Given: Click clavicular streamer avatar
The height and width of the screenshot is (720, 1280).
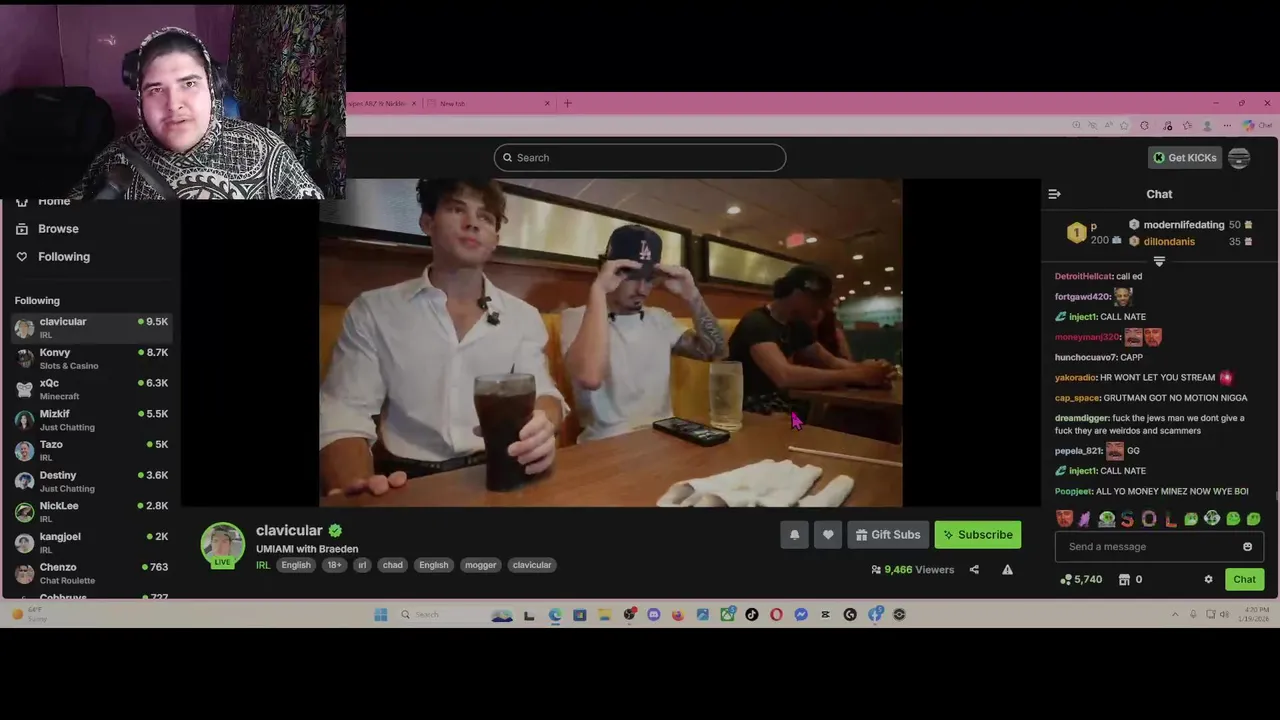Looking at the screenshot, I should [x=222, y=544].
